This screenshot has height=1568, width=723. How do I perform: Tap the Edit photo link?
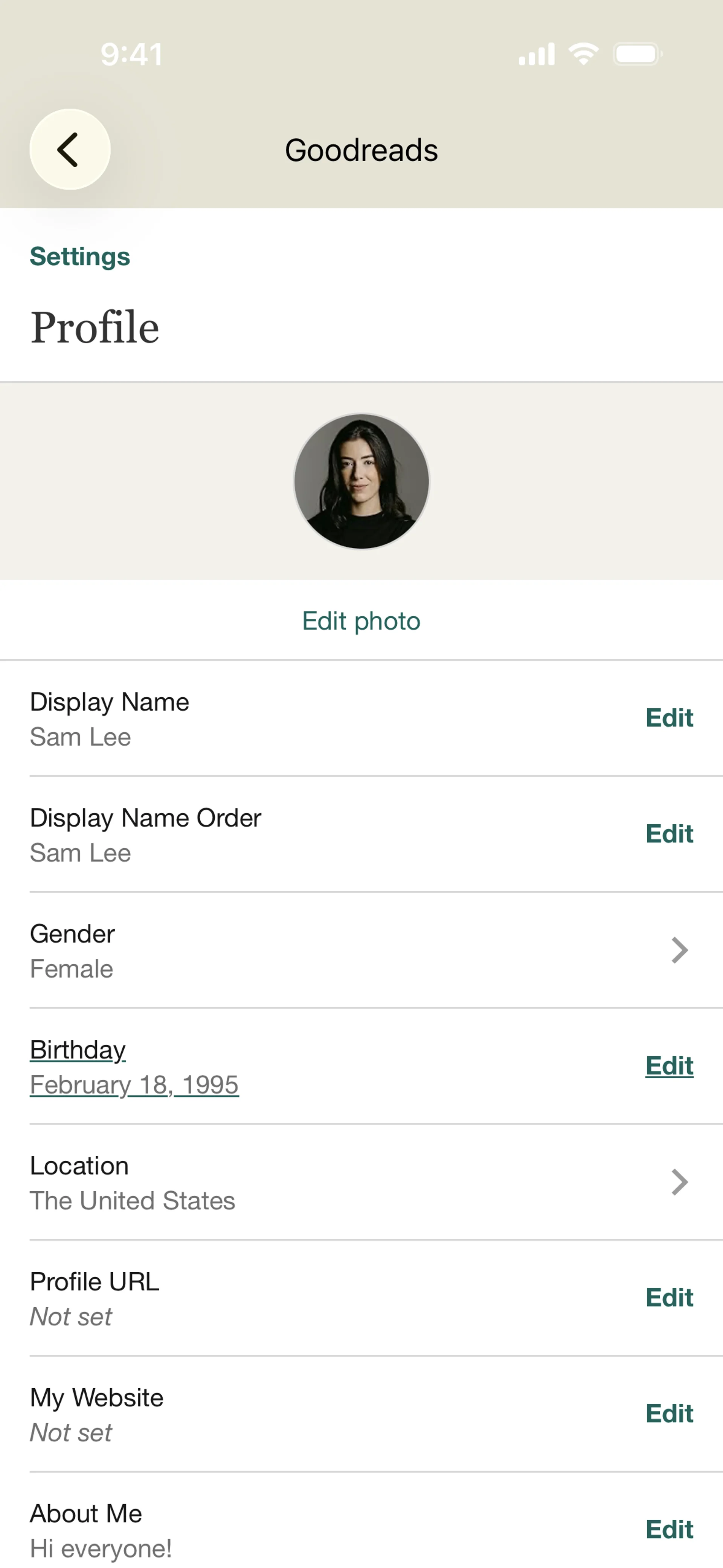[x=361, y=621]
